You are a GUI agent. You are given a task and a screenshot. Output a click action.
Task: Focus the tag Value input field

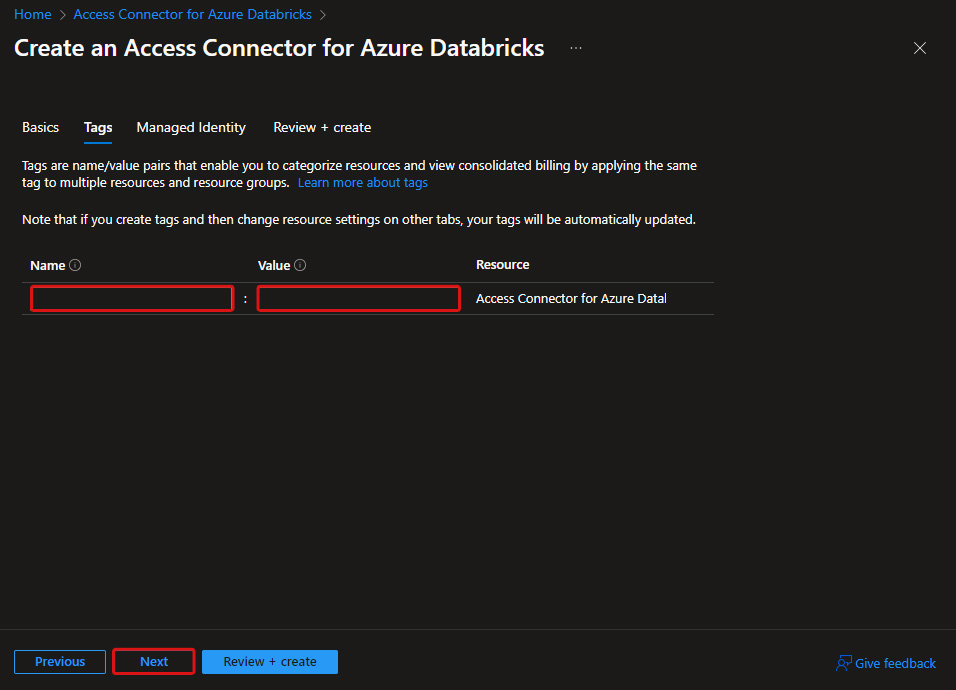[x=358, y=299]
